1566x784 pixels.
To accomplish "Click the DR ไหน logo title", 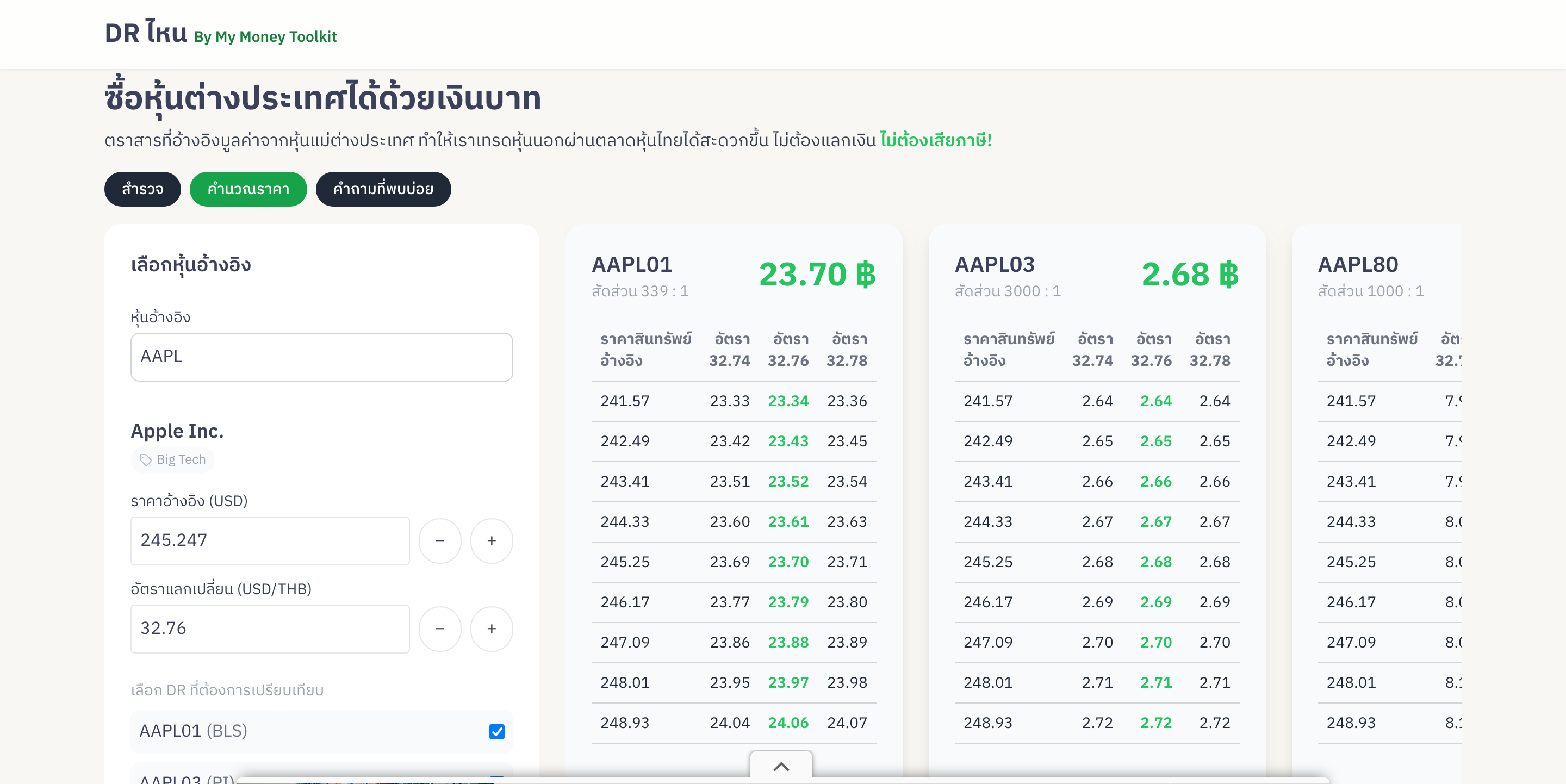I will 146,33.
